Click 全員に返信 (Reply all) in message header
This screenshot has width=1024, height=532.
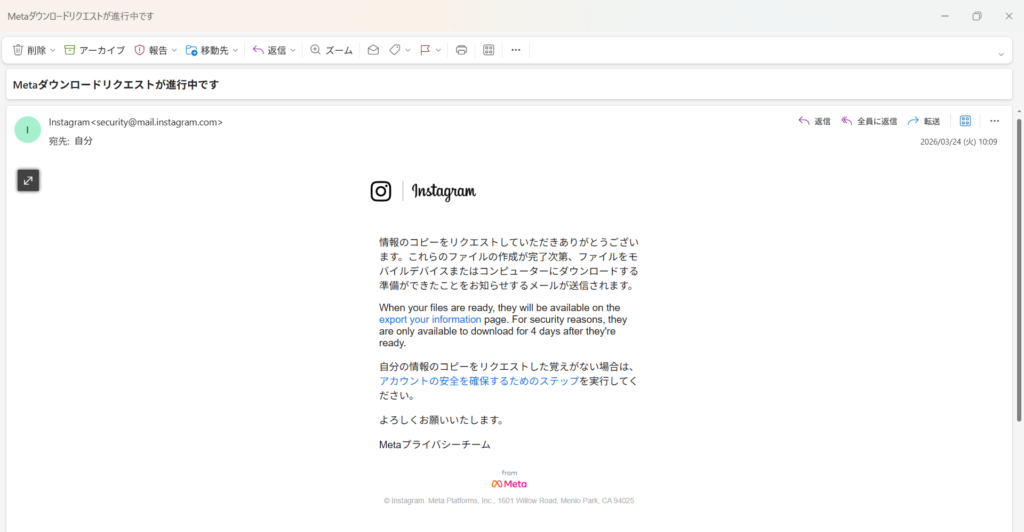pyautogui.click(x=869, y=121)
